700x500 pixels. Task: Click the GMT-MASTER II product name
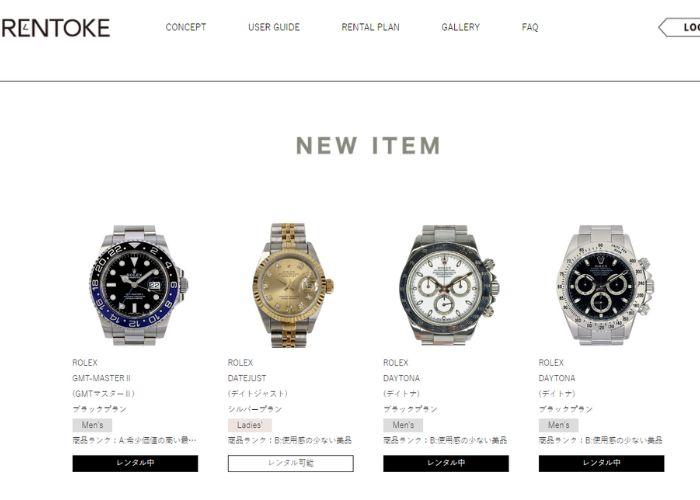101,378
